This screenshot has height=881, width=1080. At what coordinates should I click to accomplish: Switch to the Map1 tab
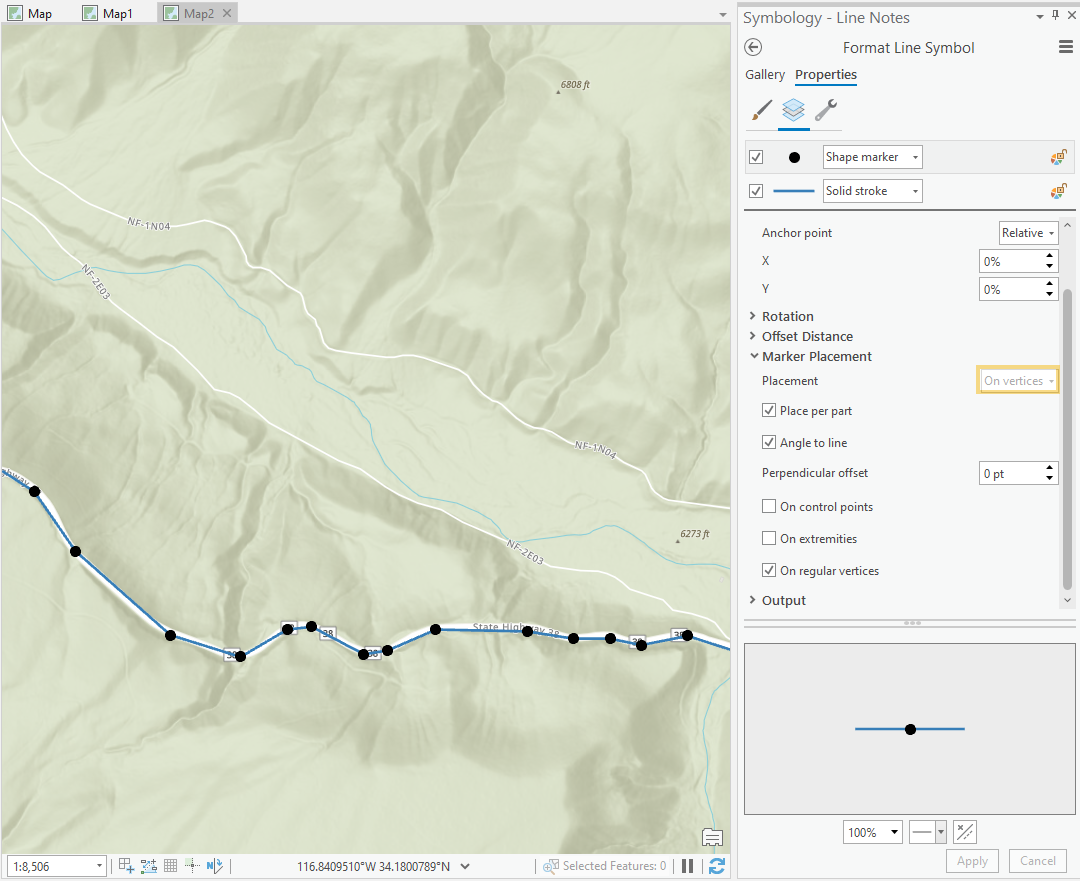click(108, 14)
